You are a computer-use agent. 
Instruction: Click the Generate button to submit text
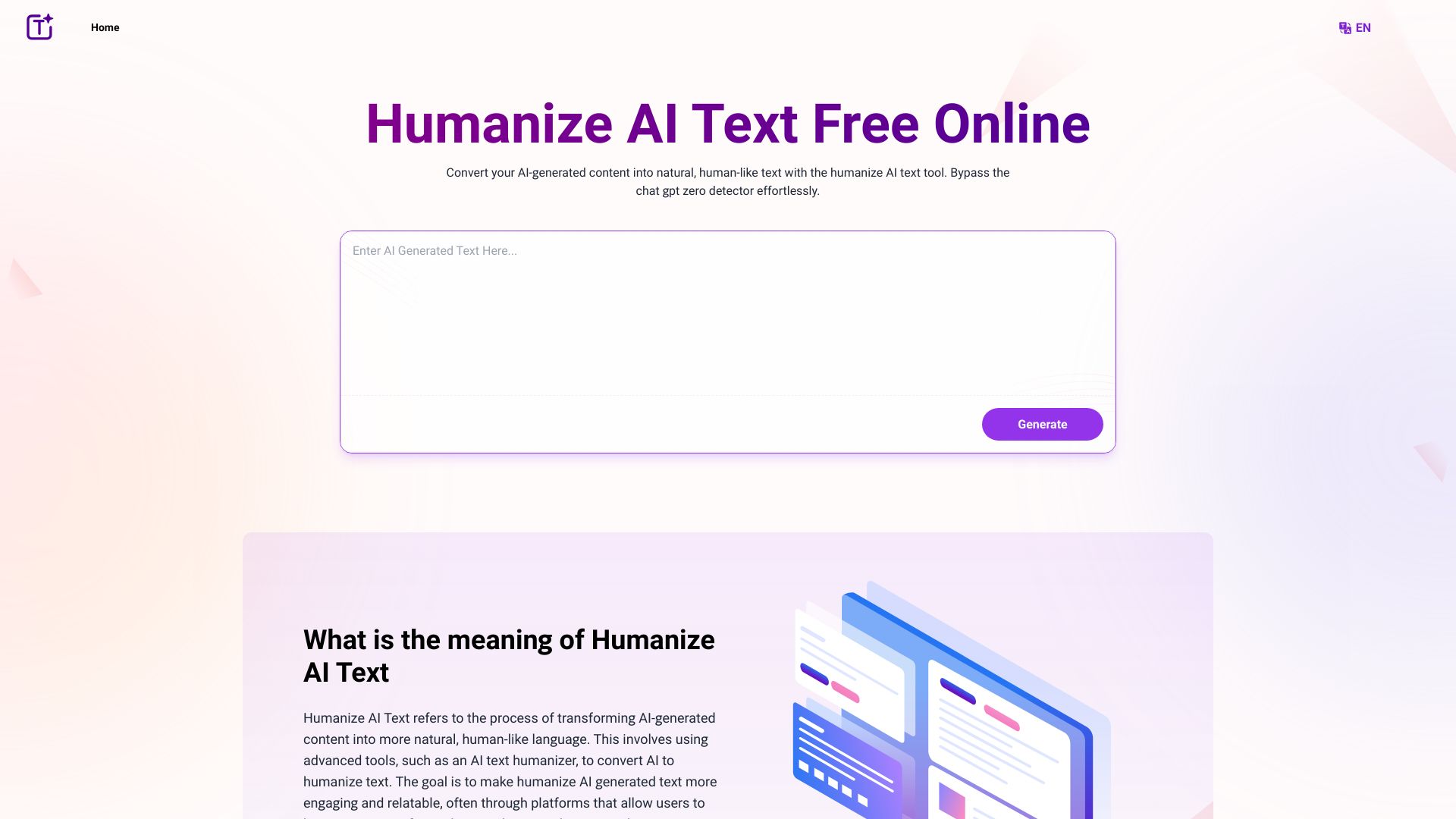click(1042, 424)
